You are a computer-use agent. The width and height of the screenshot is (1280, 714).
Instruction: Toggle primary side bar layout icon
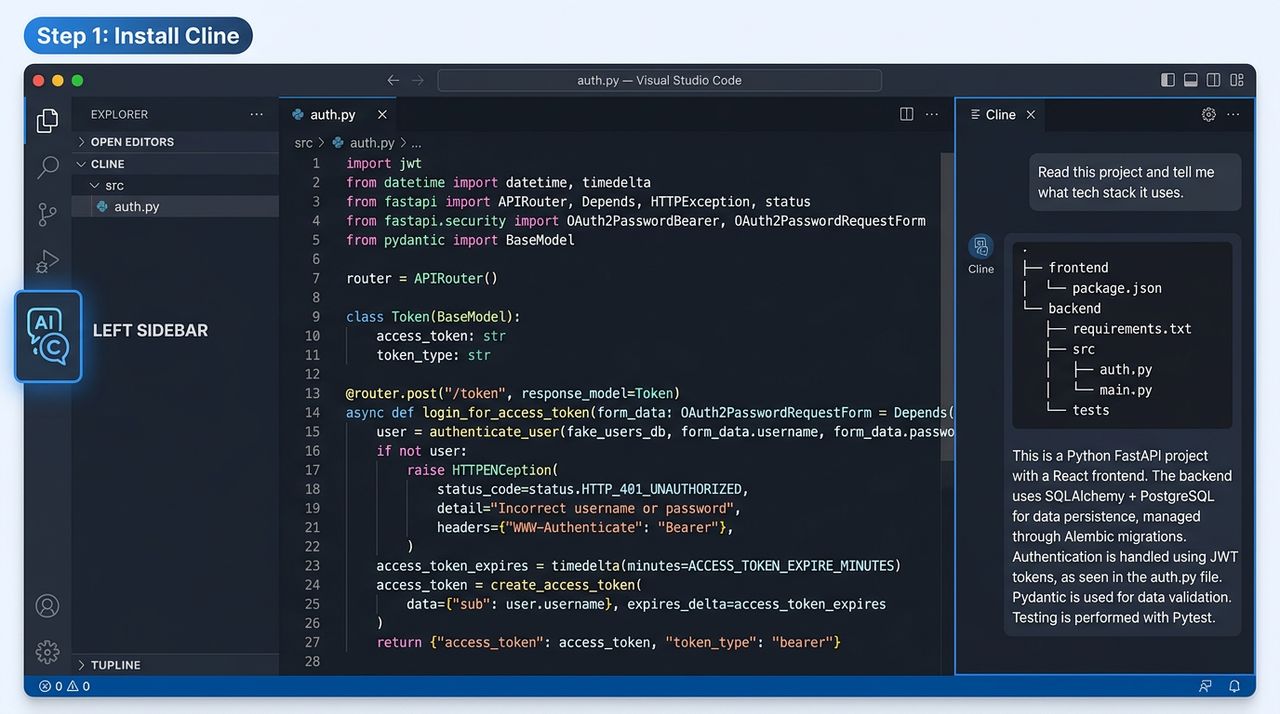(x=1168, y=80)
